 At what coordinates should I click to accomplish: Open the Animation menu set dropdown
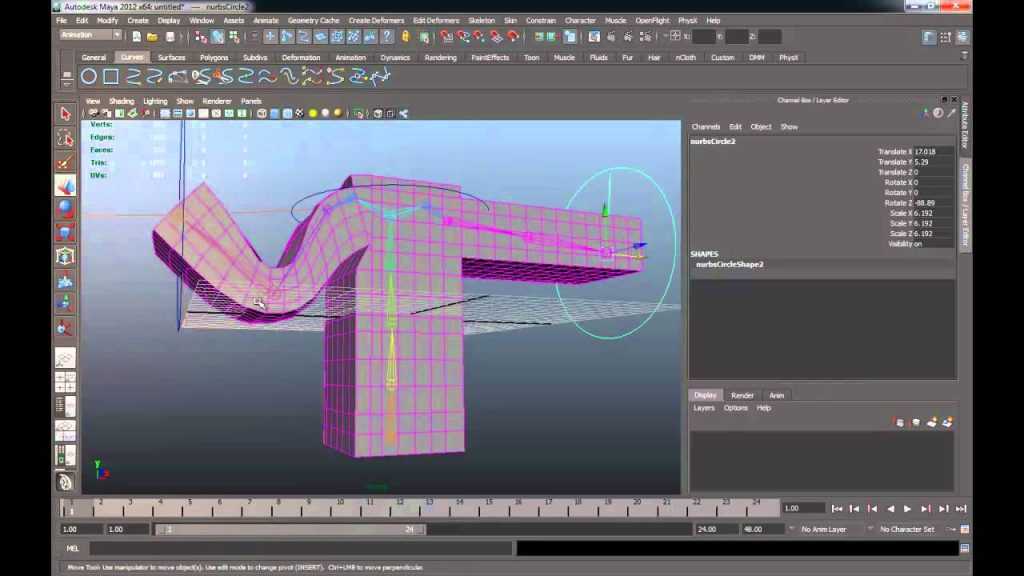90,35
